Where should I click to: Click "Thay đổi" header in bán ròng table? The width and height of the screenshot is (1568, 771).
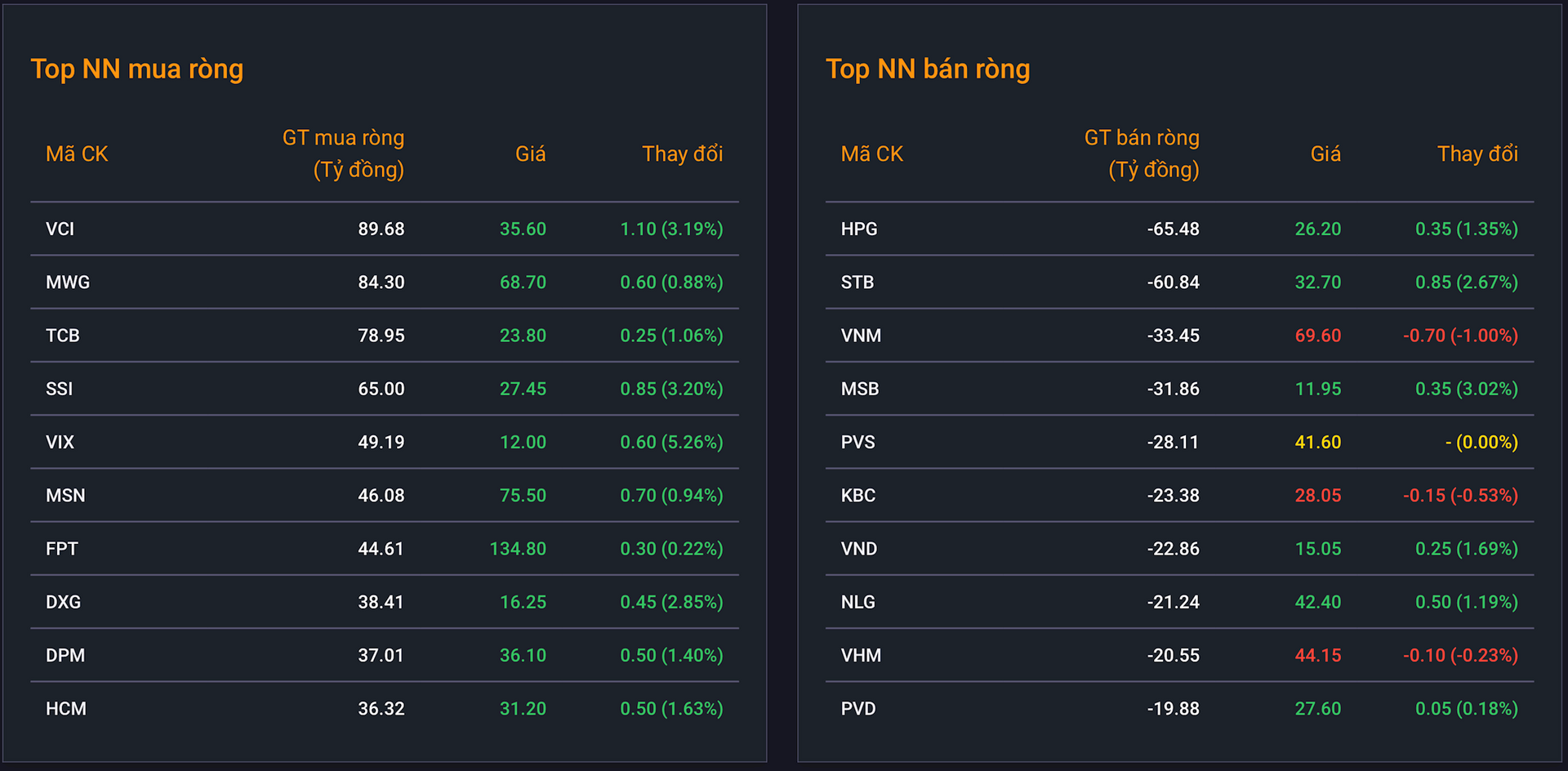tap(1477, 154)
